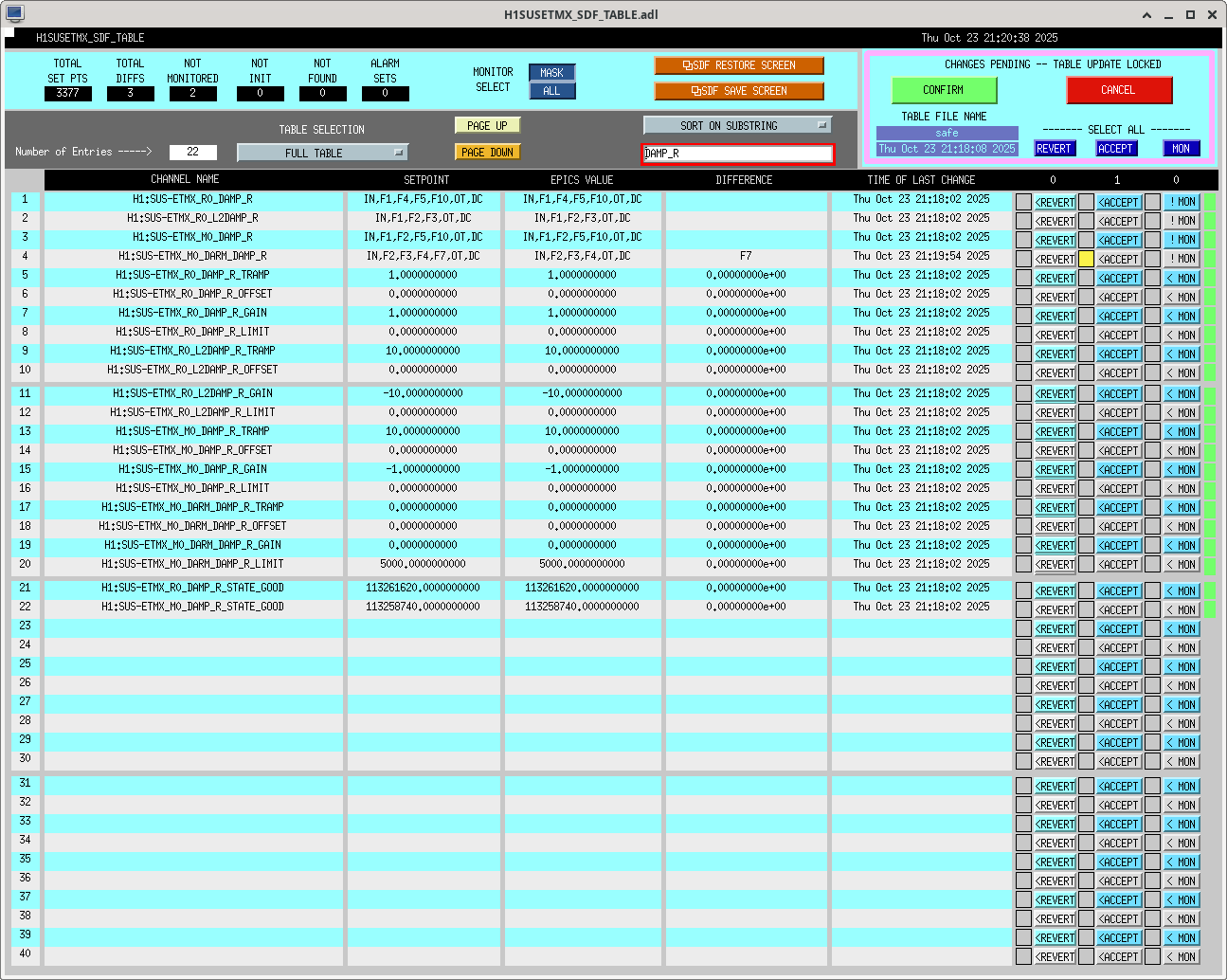Click <ACCEPT for row 4 DARM_DAMP_R channel
This screenshot has height=980, width=1227.
click(x=1118, y=259)
